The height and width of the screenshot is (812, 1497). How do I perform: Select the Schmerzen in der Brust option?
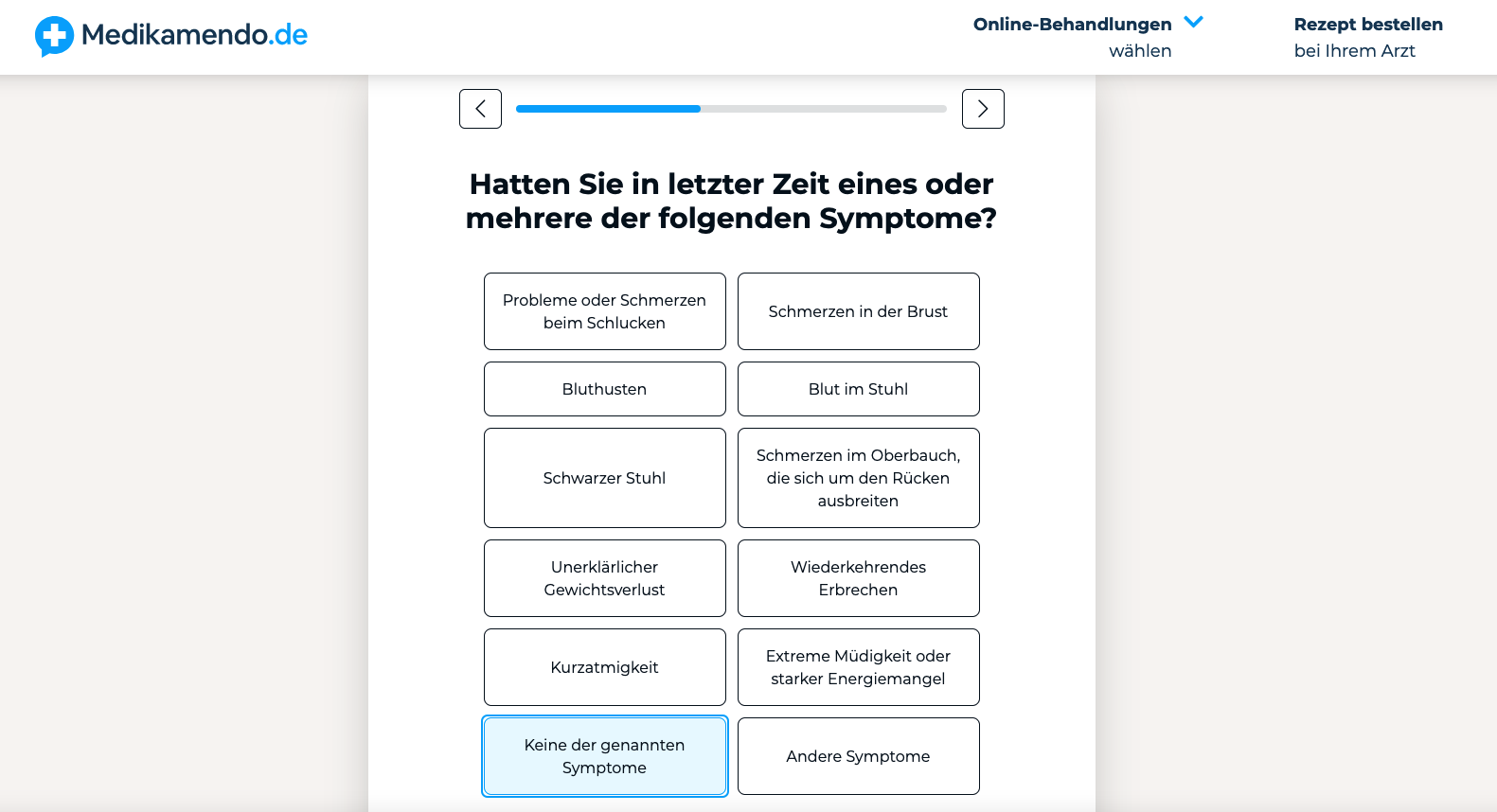point(858,311)
